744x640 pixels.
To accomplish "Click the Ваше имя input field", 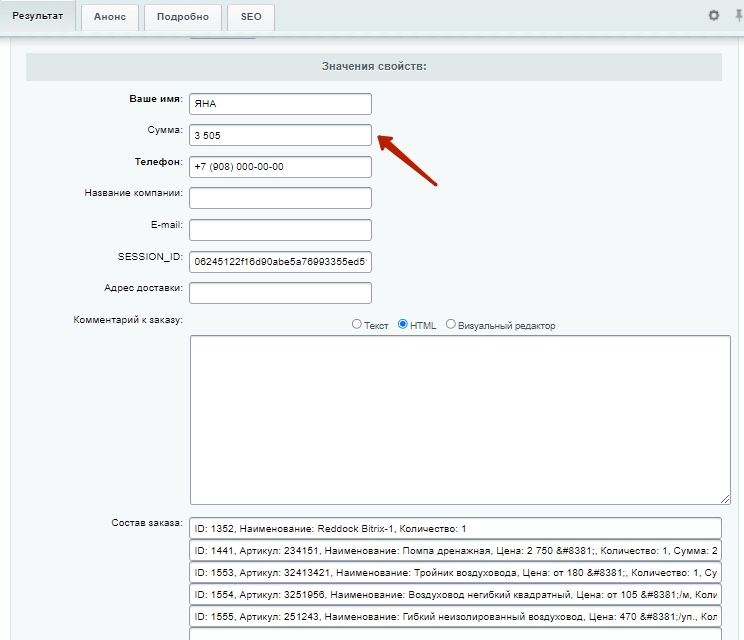I will click(x=280, y=104).
